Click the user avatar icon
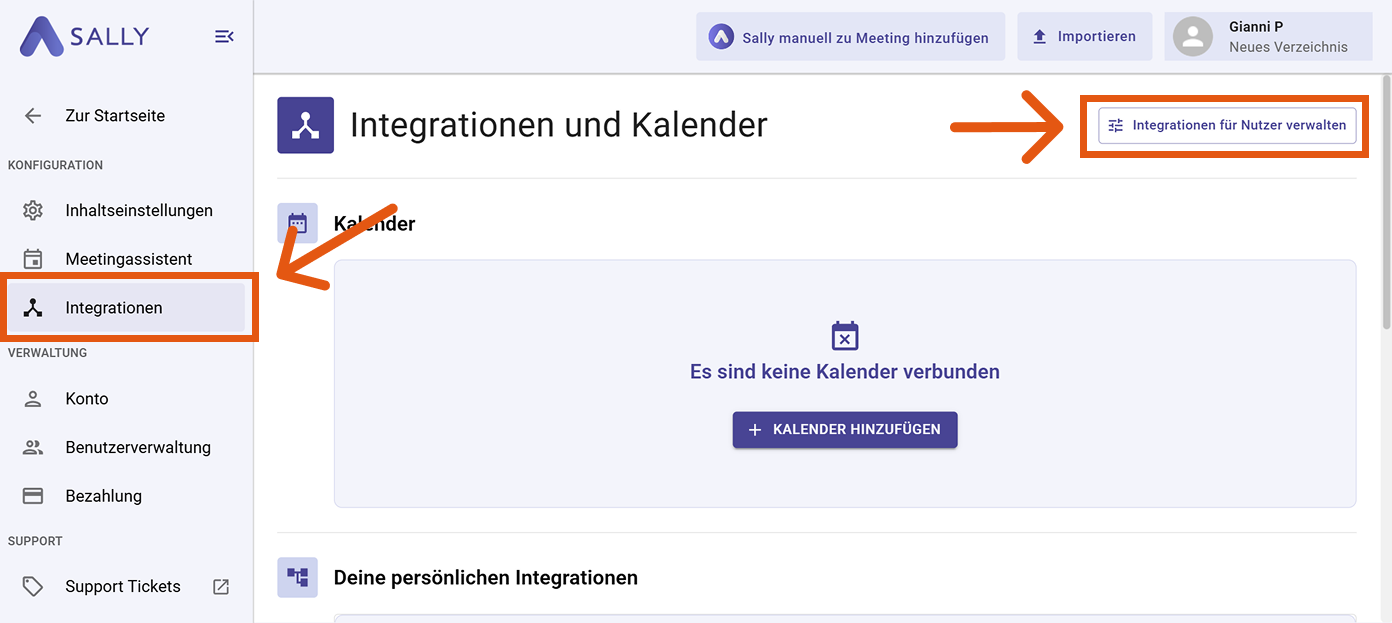Screen dimensions: 1392x623 (1192, 37)
